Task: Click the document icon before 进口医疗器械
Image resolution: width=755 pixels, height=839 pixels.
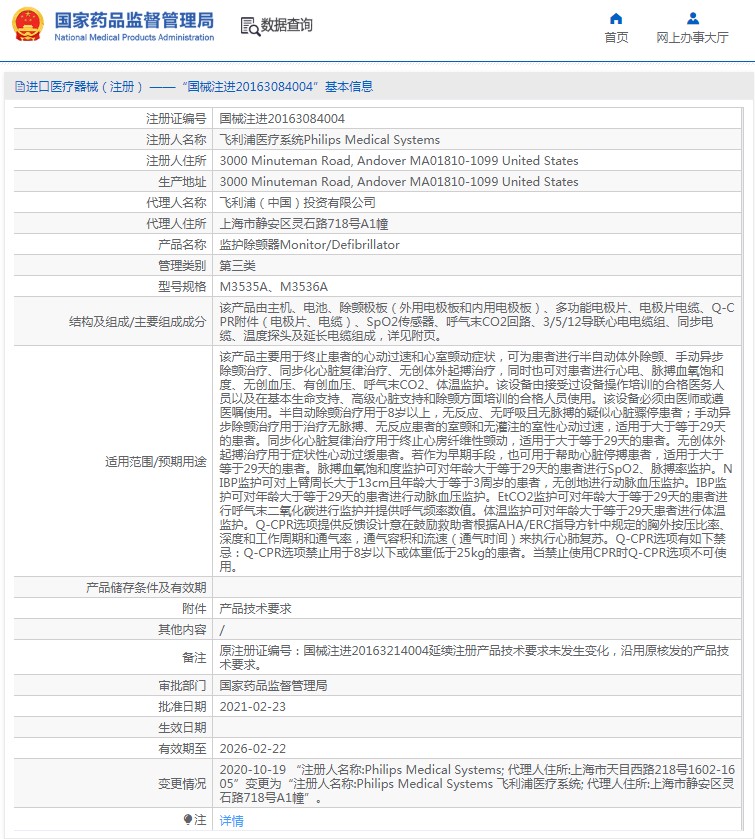Action: (19, 87)
